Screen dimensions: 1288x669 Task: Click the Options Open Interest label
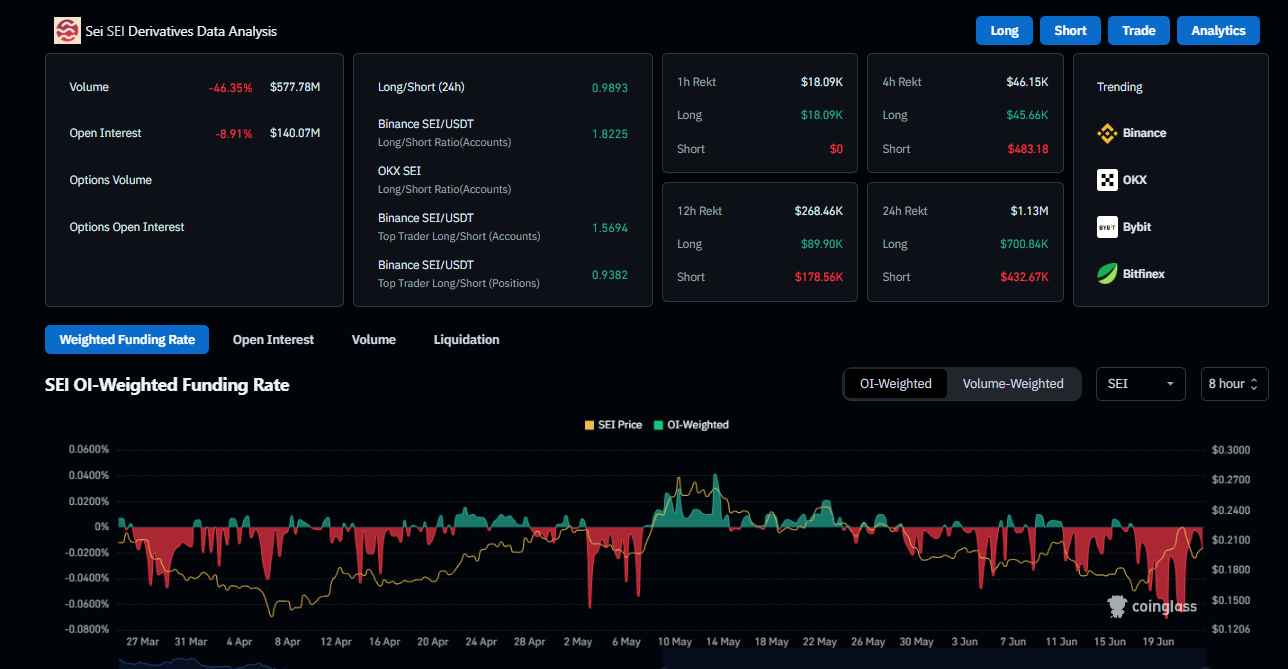point(127,227)
